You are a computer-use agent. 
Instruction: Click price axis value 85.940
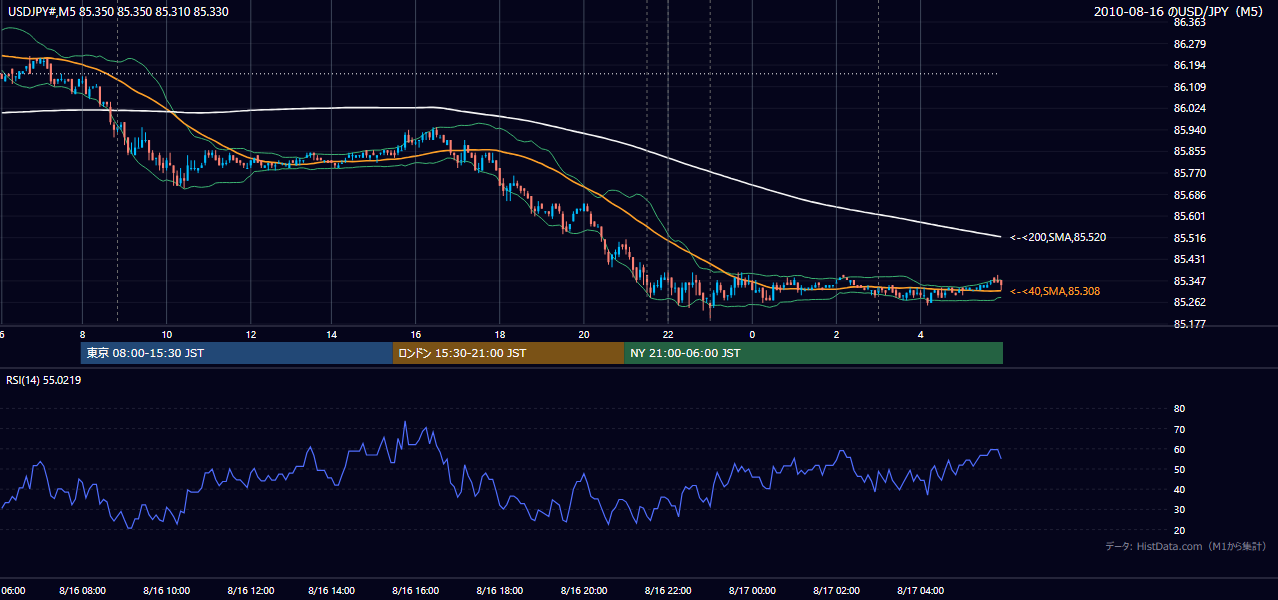pyautogui.click(x=1190, y=130)
